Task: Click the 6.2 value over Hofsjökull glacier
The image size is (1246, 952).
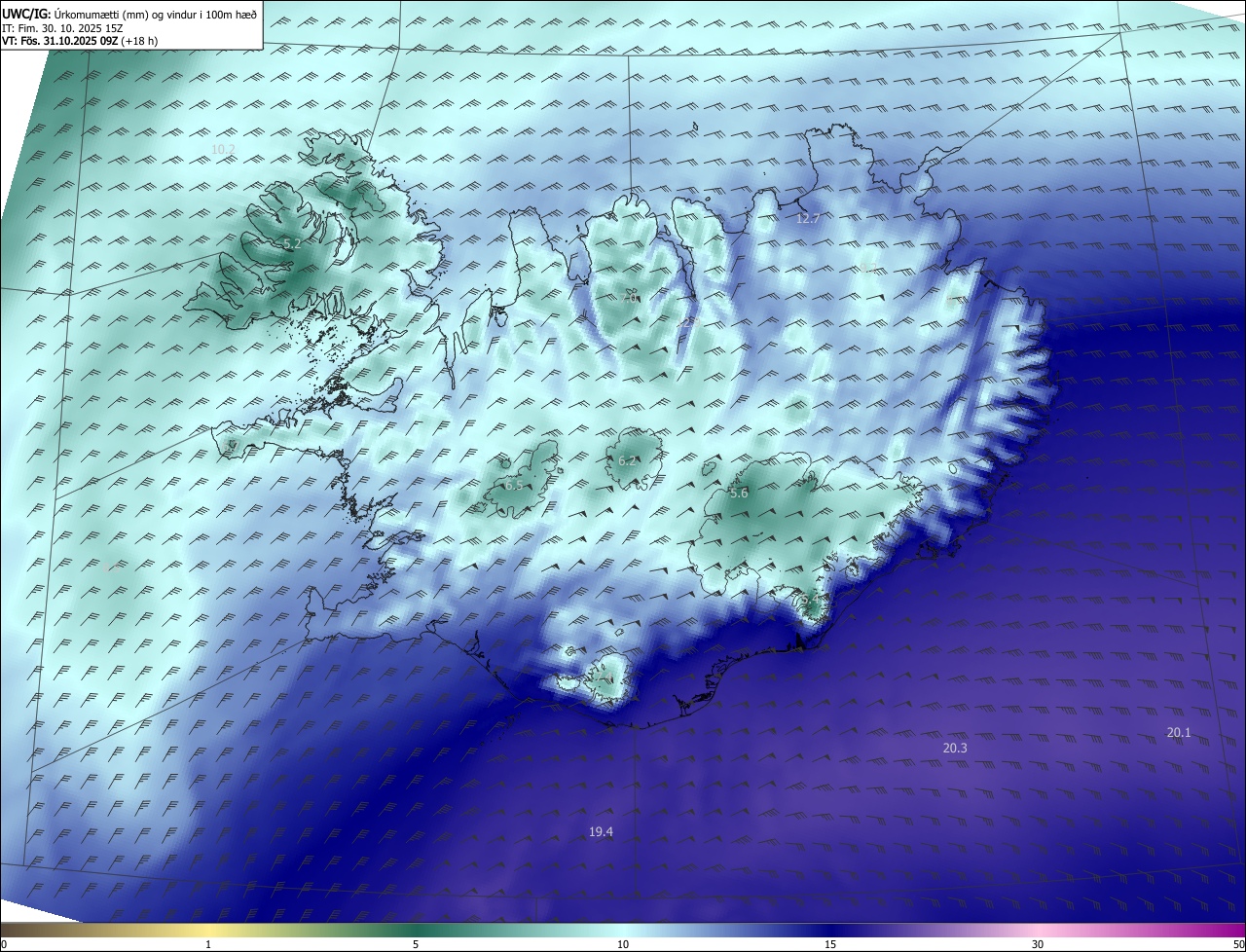Action: [x=627, y=461]
